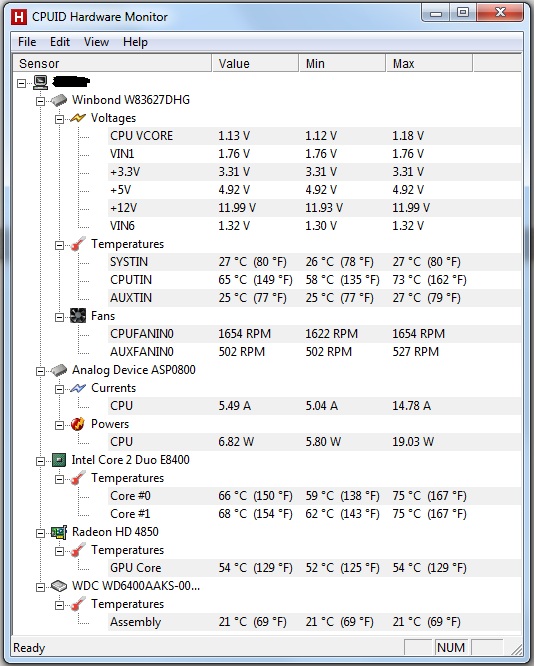
Task: Open the Help menu
Action: 135,42
